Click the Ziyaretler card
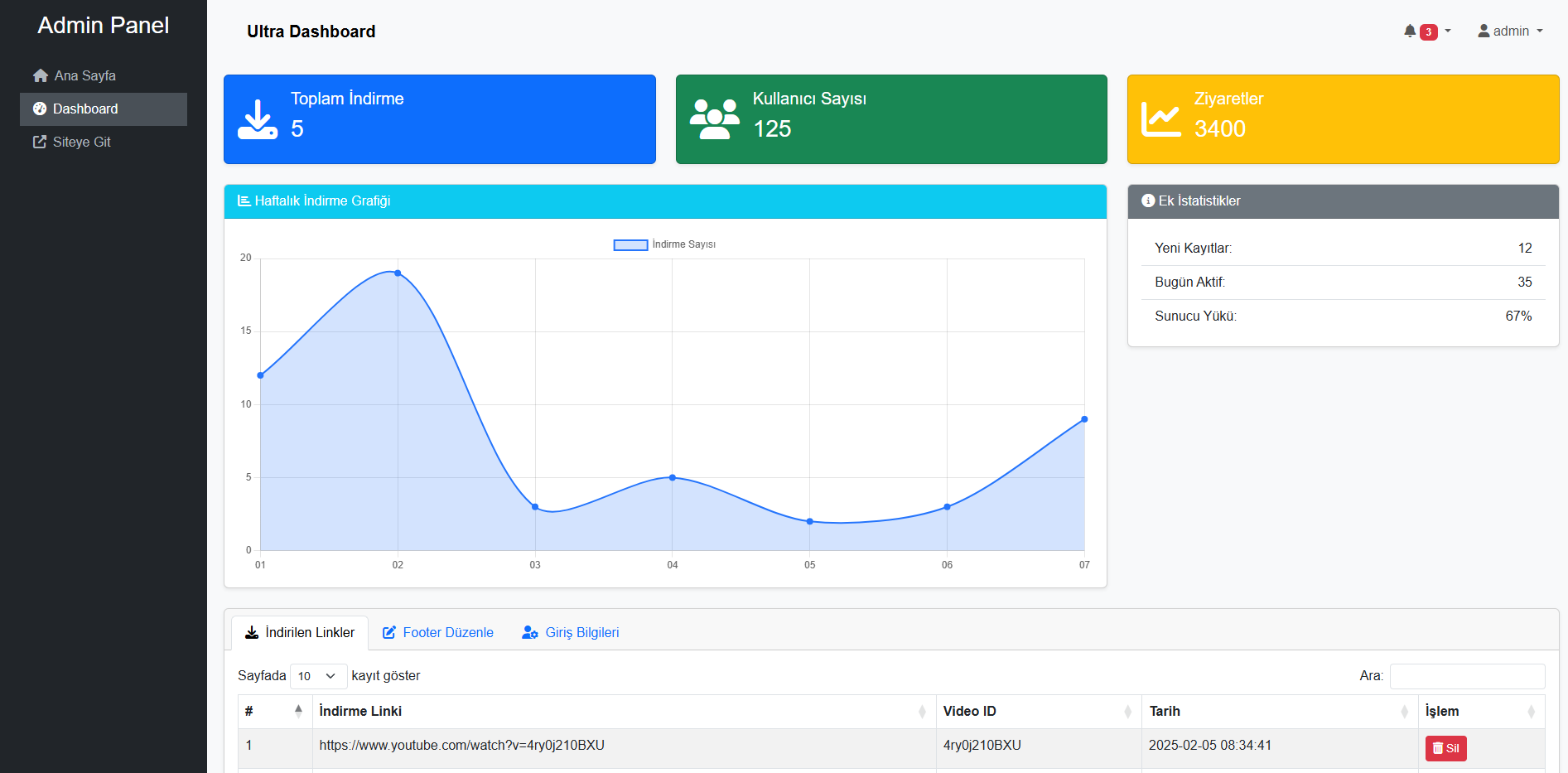 pos(1344,119)
